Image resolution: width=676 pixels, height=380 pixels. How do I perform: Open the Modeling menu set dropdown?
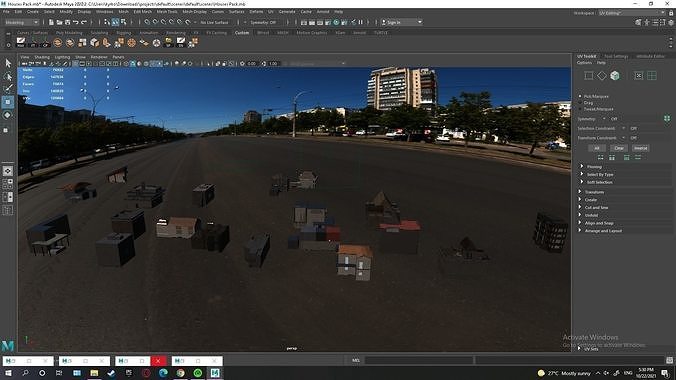point(22,22)
